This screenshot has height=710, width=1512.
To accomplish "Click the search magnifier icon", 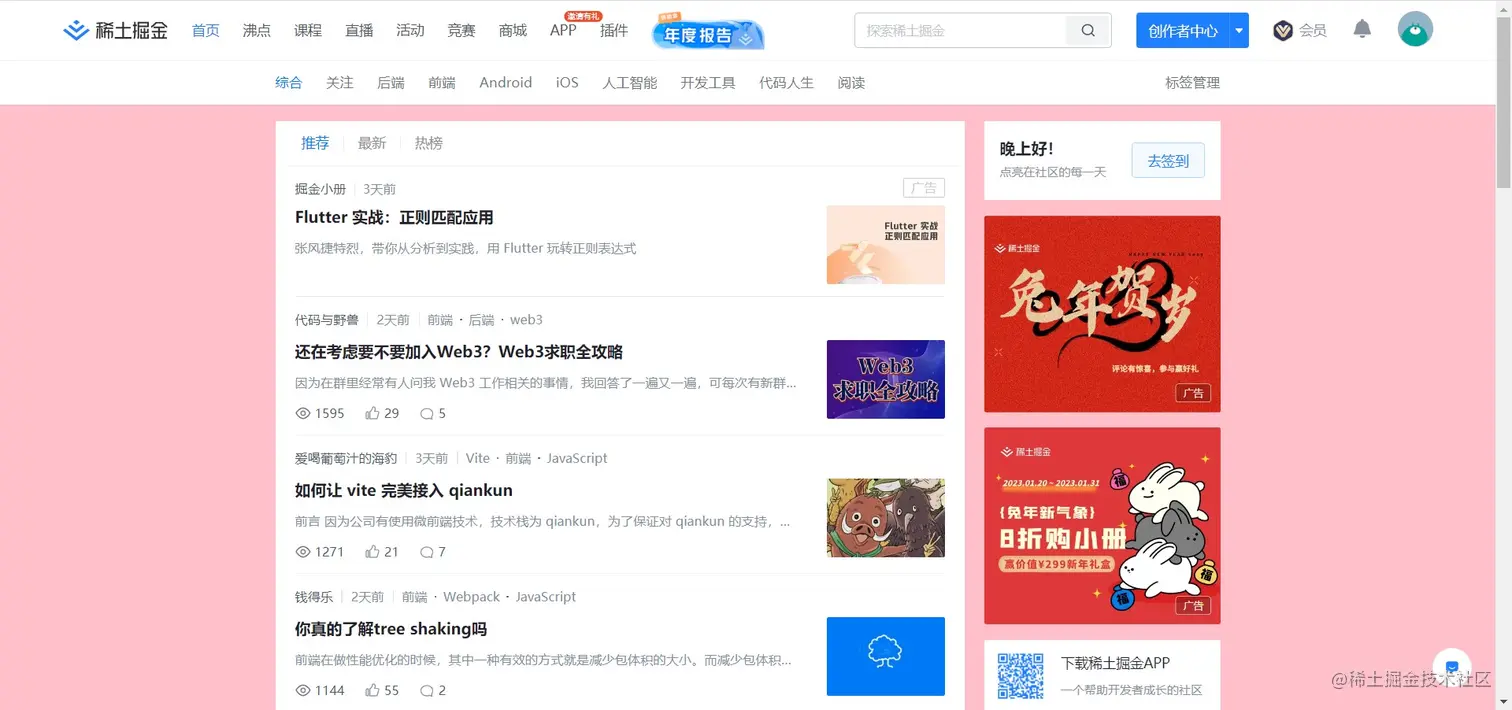I will pyautogui.click(x=1088, y=31).
